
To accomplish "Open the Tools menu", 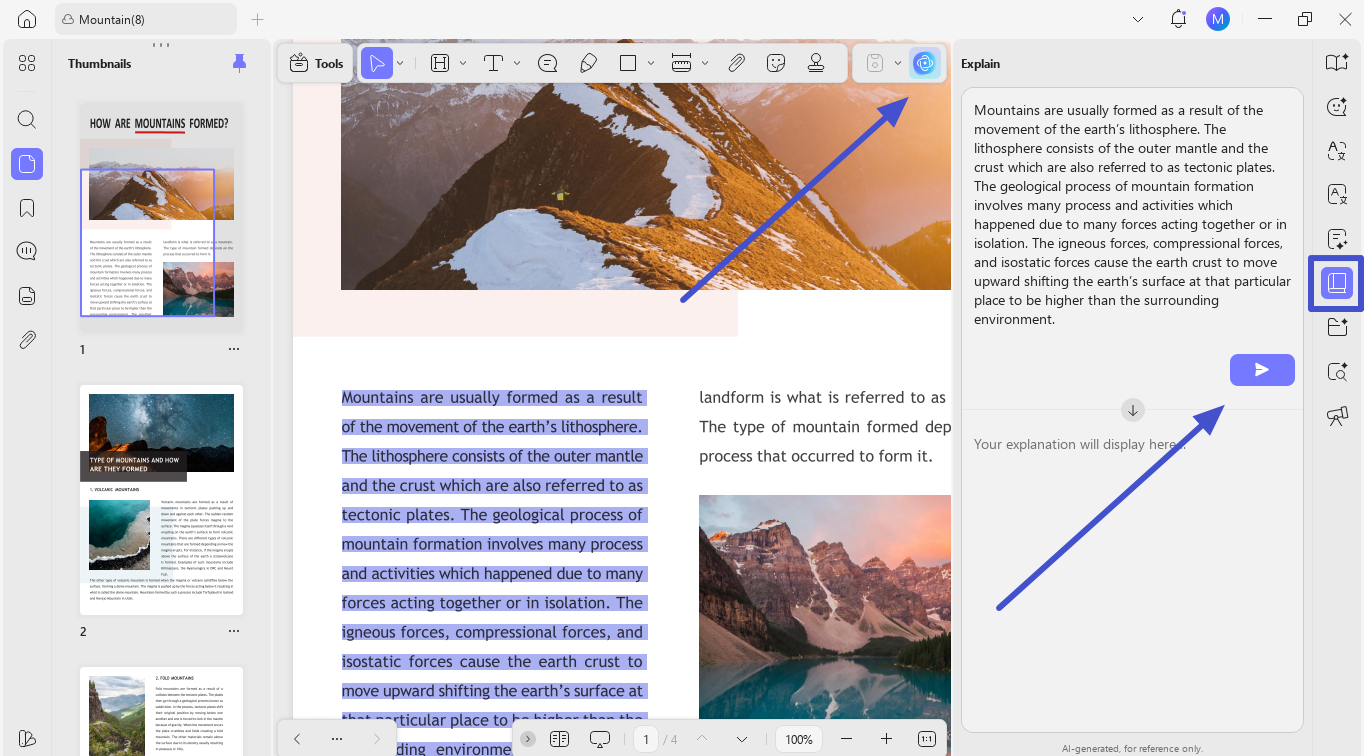I will coord(315,63).
